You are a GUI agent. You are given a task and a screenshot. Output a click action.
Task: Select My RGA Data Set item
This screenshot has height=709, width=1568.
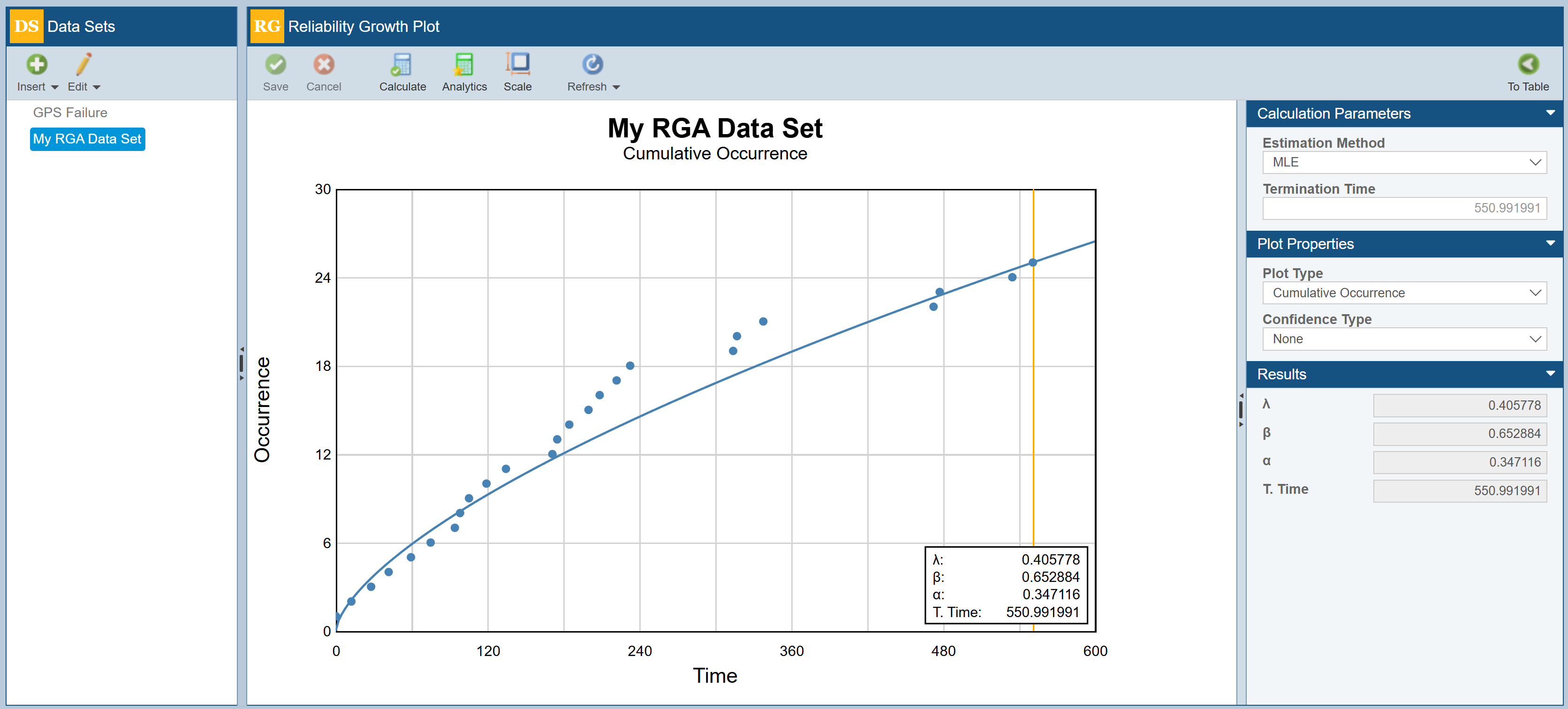87,139
